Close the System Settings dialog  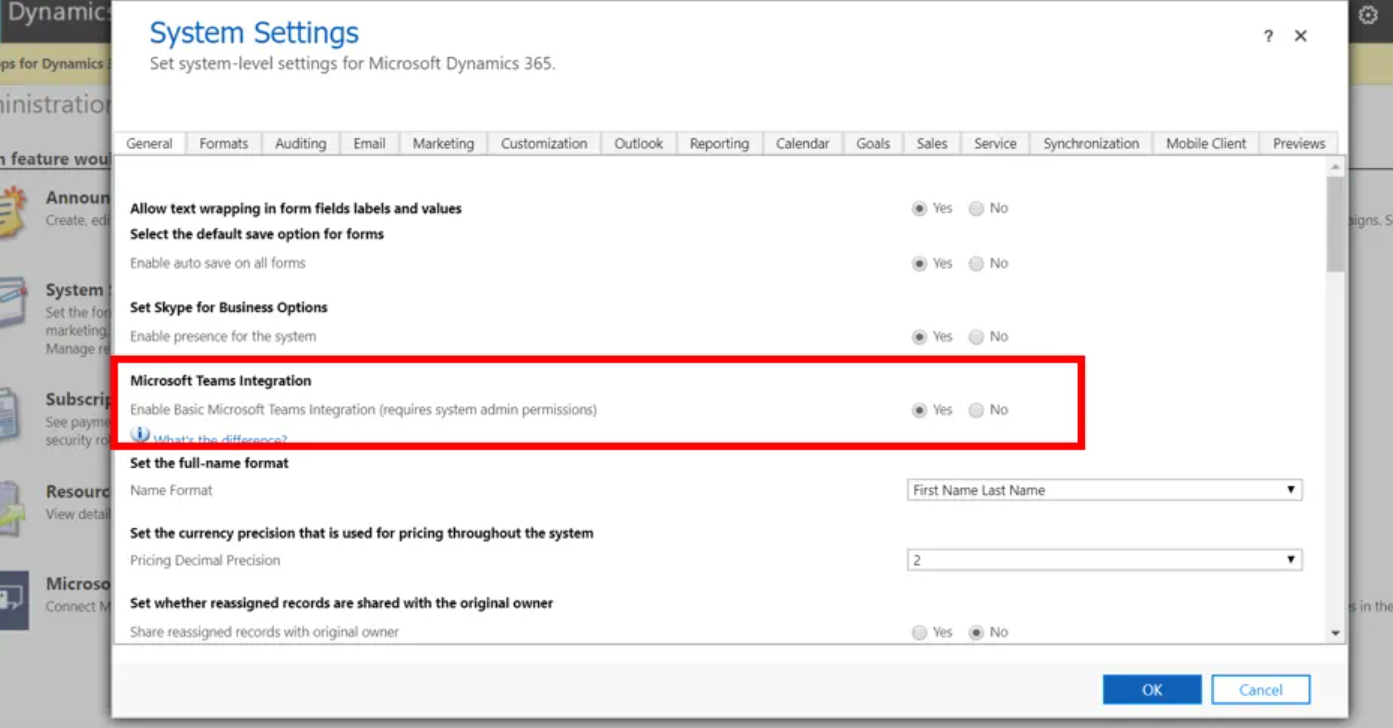tap(1300, 36)
